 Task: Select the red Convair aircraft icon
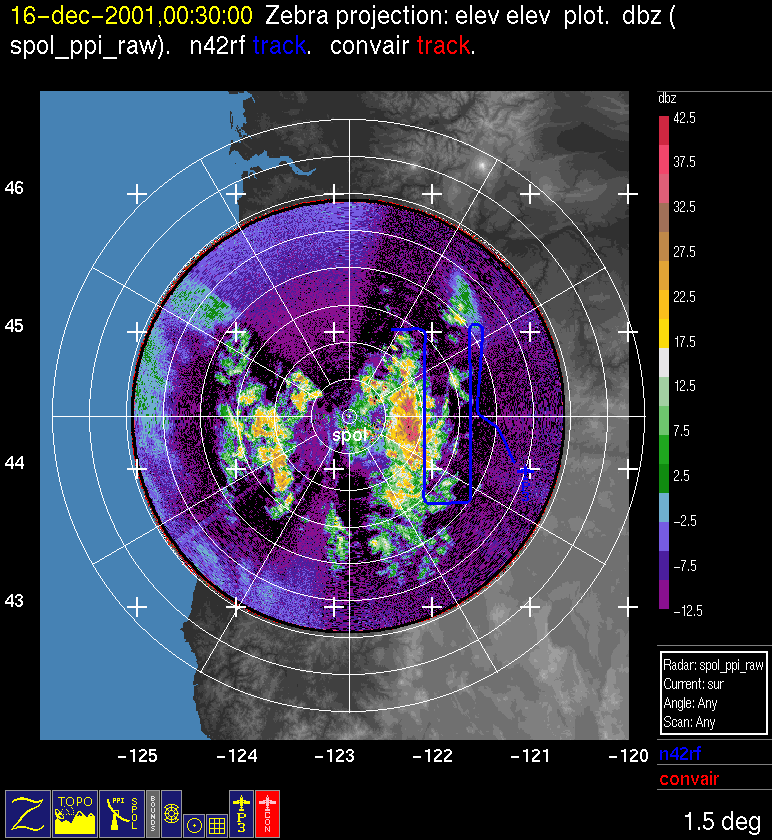pos(267,813)
